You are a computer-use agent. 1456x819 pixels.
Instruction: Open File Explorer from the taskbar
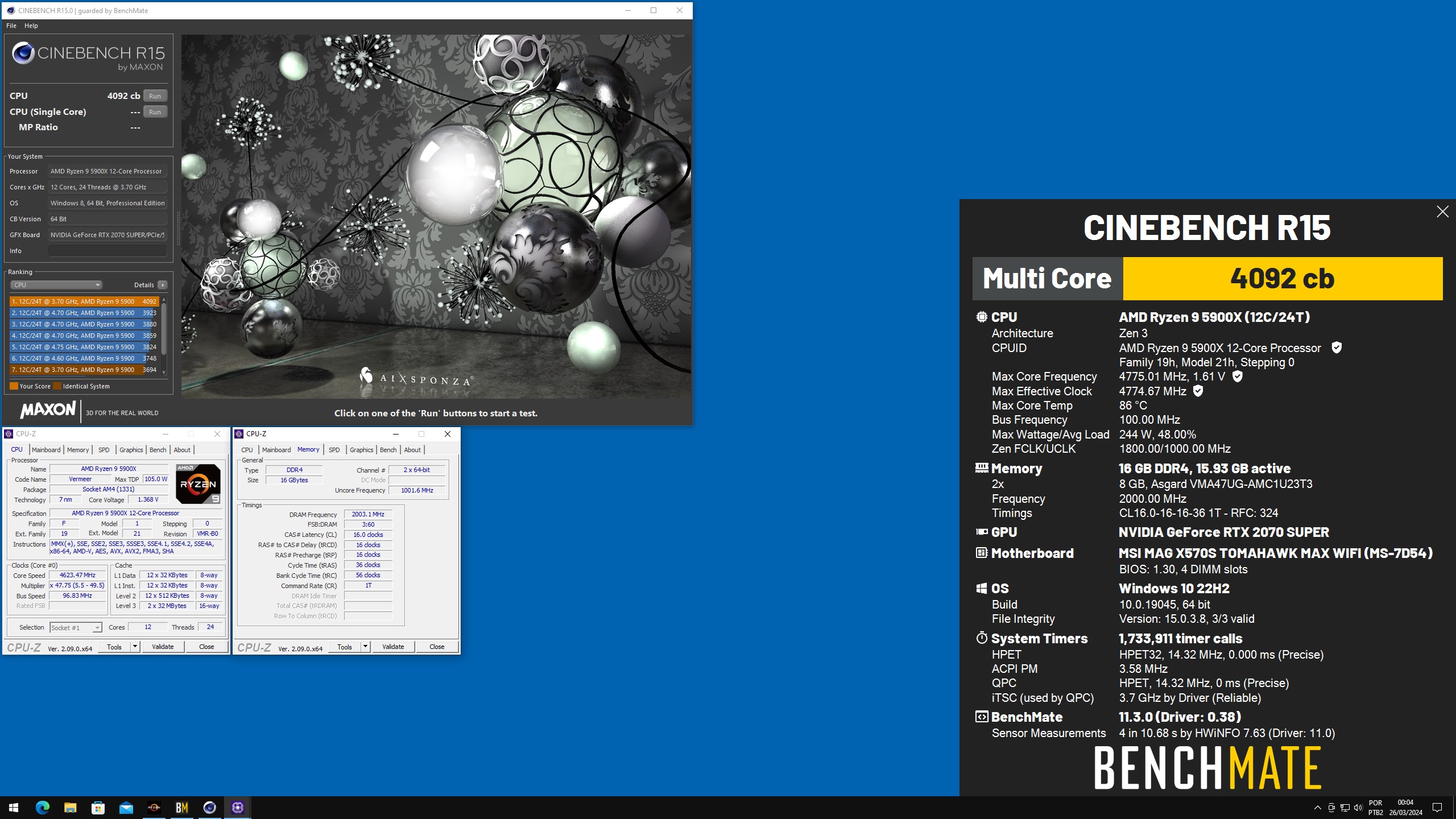point(70,808)
